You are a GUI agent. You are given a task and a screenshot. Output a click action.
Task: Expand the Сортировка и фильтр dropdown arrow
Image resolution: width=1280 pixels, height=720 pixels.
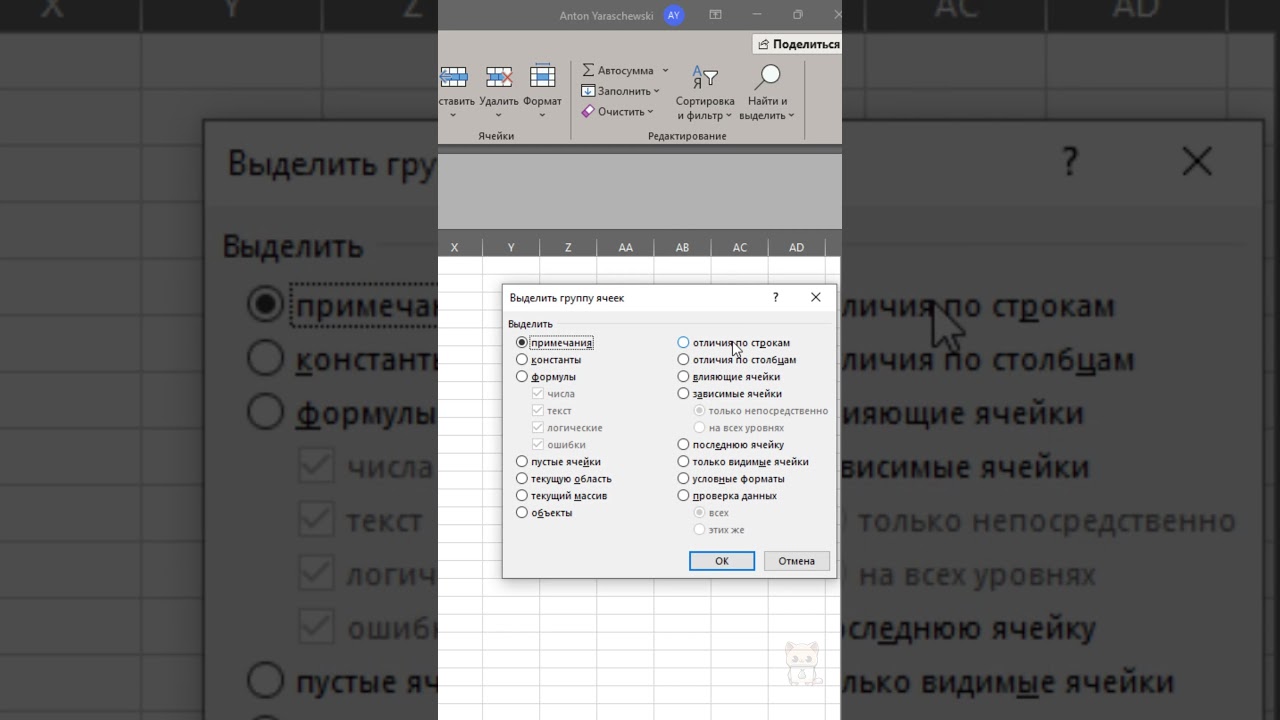(x=729, y=116)
